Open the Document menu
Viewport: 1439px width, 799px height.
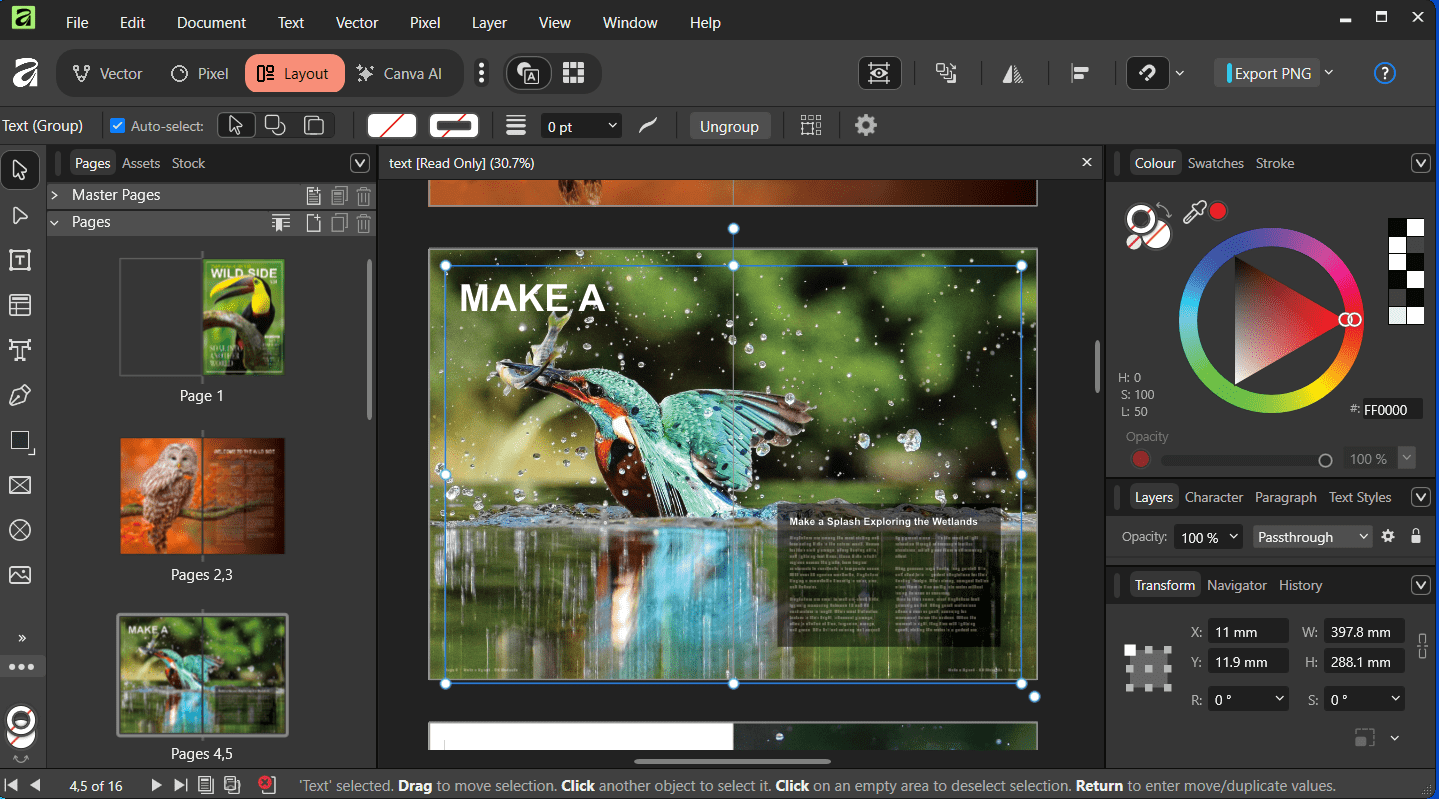tap(211, 22)
